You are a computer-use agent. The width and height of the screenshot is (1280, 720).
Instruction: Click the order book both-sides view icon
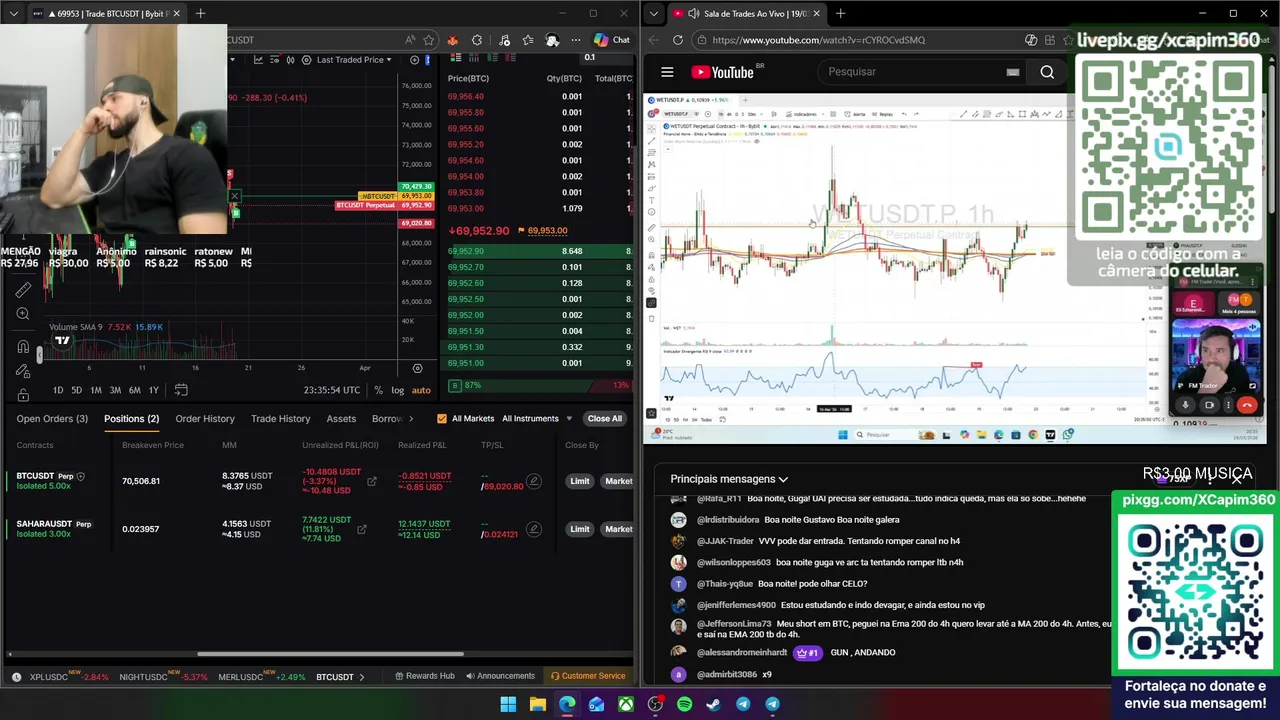click(458, 58)
